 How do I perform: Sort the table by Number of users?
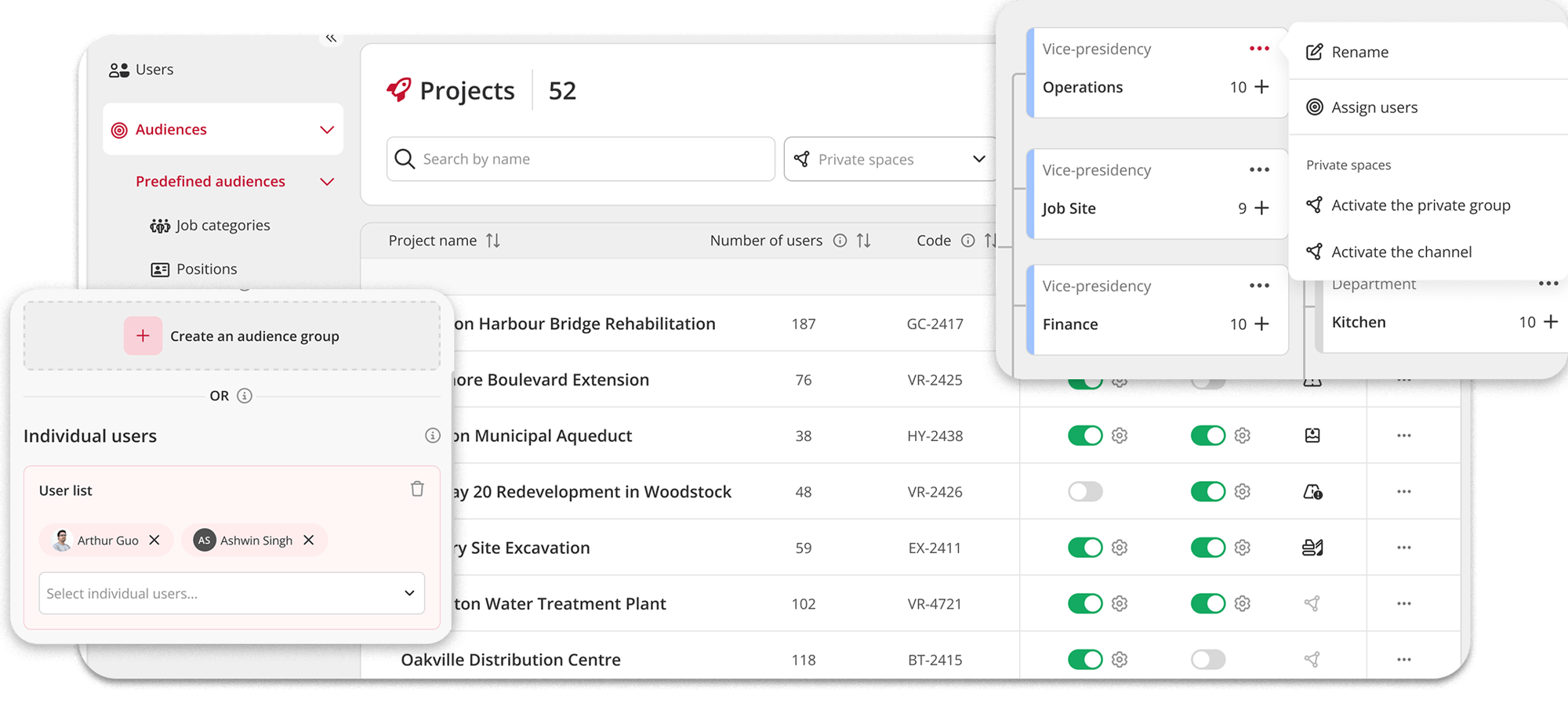click(863, 241)
